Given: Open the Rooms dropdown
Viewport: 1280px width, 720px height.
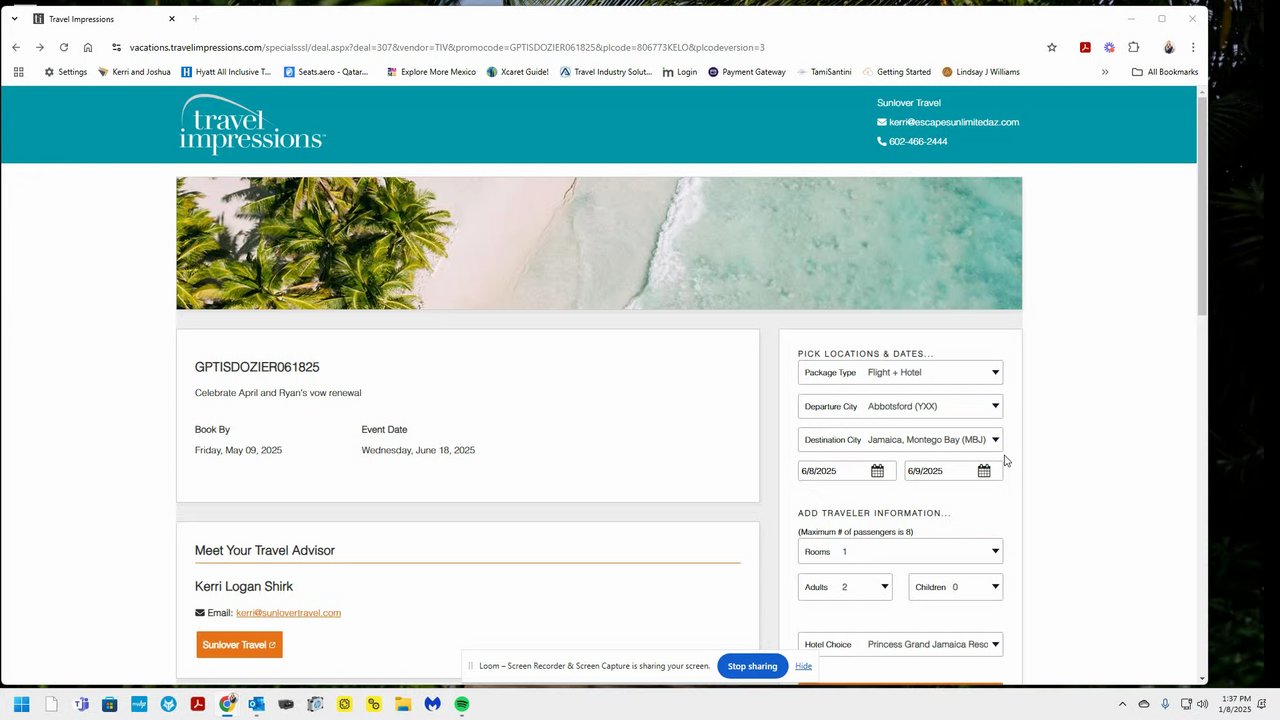Looking at the screenshot, I should click(x=900, y=552).
